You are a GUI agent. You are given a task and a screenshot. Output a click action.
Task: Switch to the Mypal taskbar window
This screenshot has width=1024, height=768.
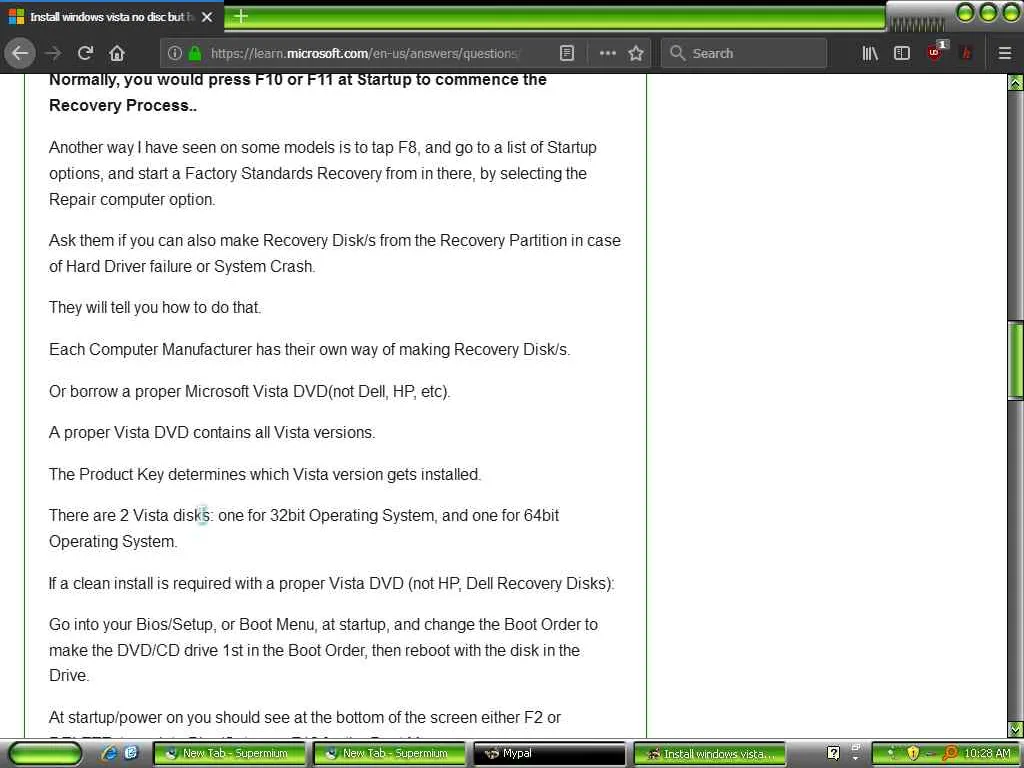pyautogui.click(x=549, y=754)
